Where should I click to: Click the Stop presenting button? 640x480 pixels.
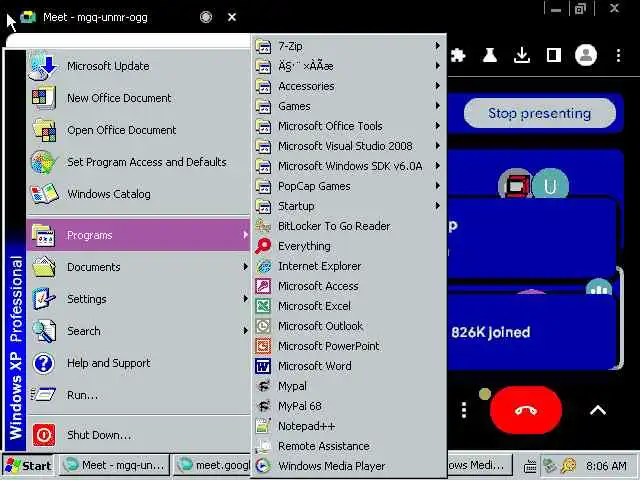pyautogui.click(x=540, y=113)
